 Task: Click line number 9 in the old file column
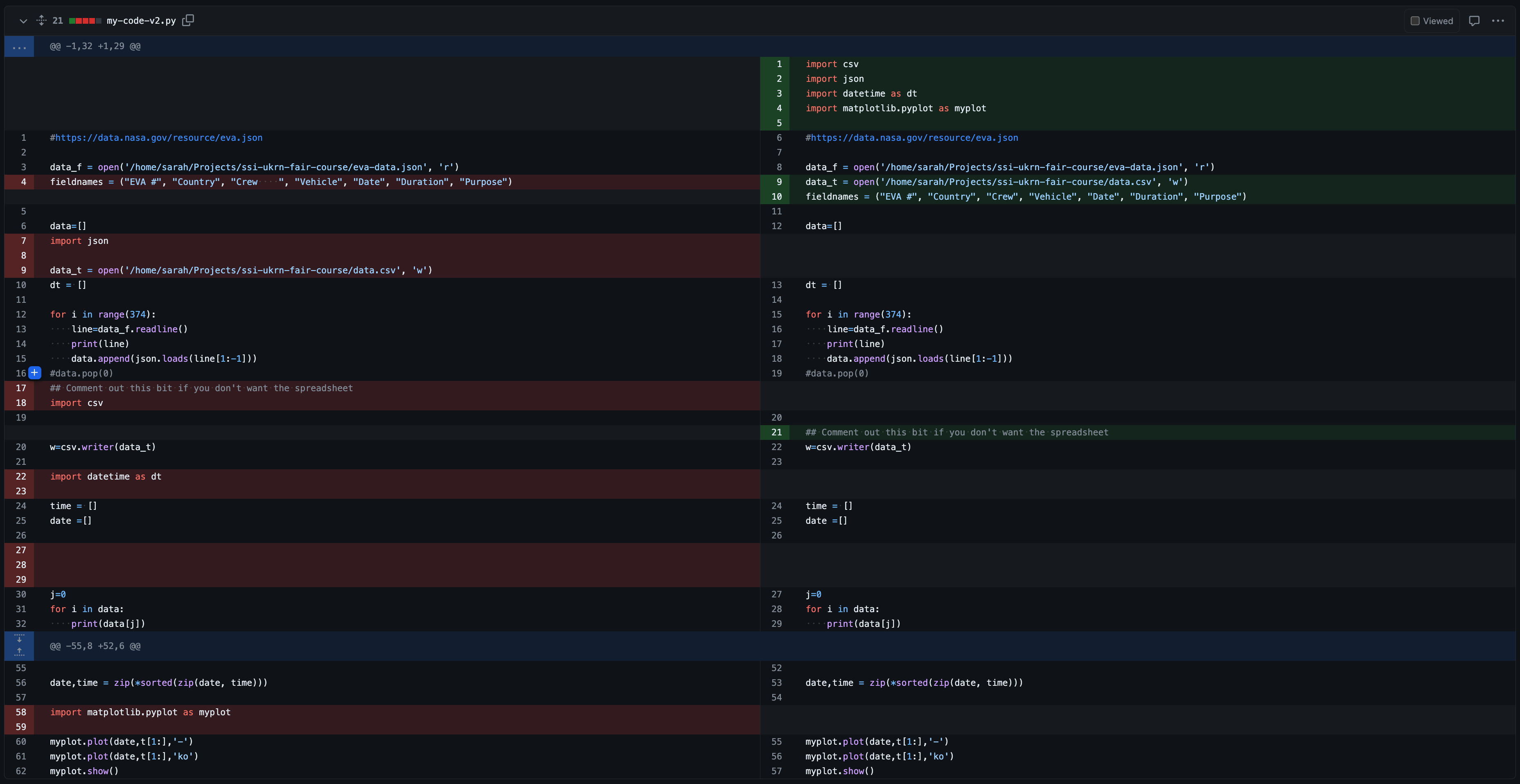pyautogui.click(x=23, y=270)
